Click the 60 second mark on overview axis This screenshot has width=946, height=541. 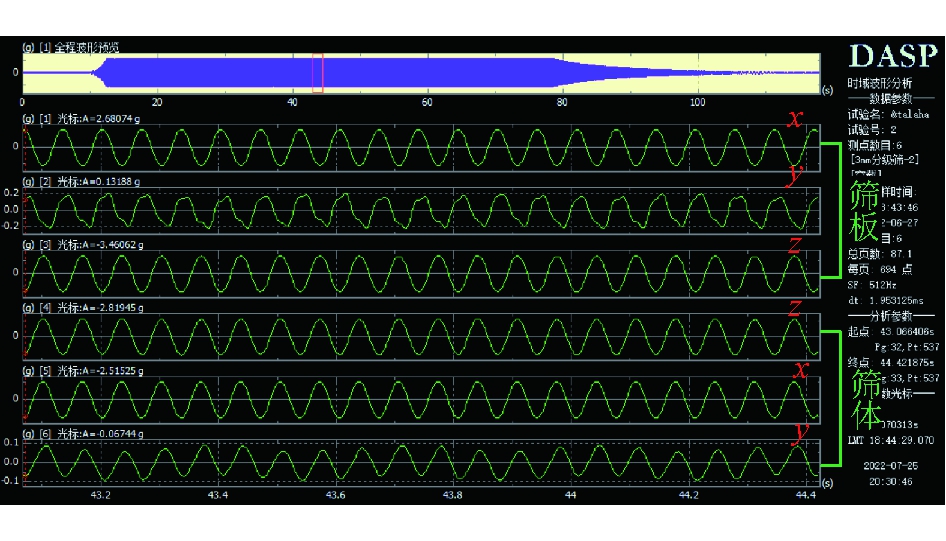tap(427, 102)
